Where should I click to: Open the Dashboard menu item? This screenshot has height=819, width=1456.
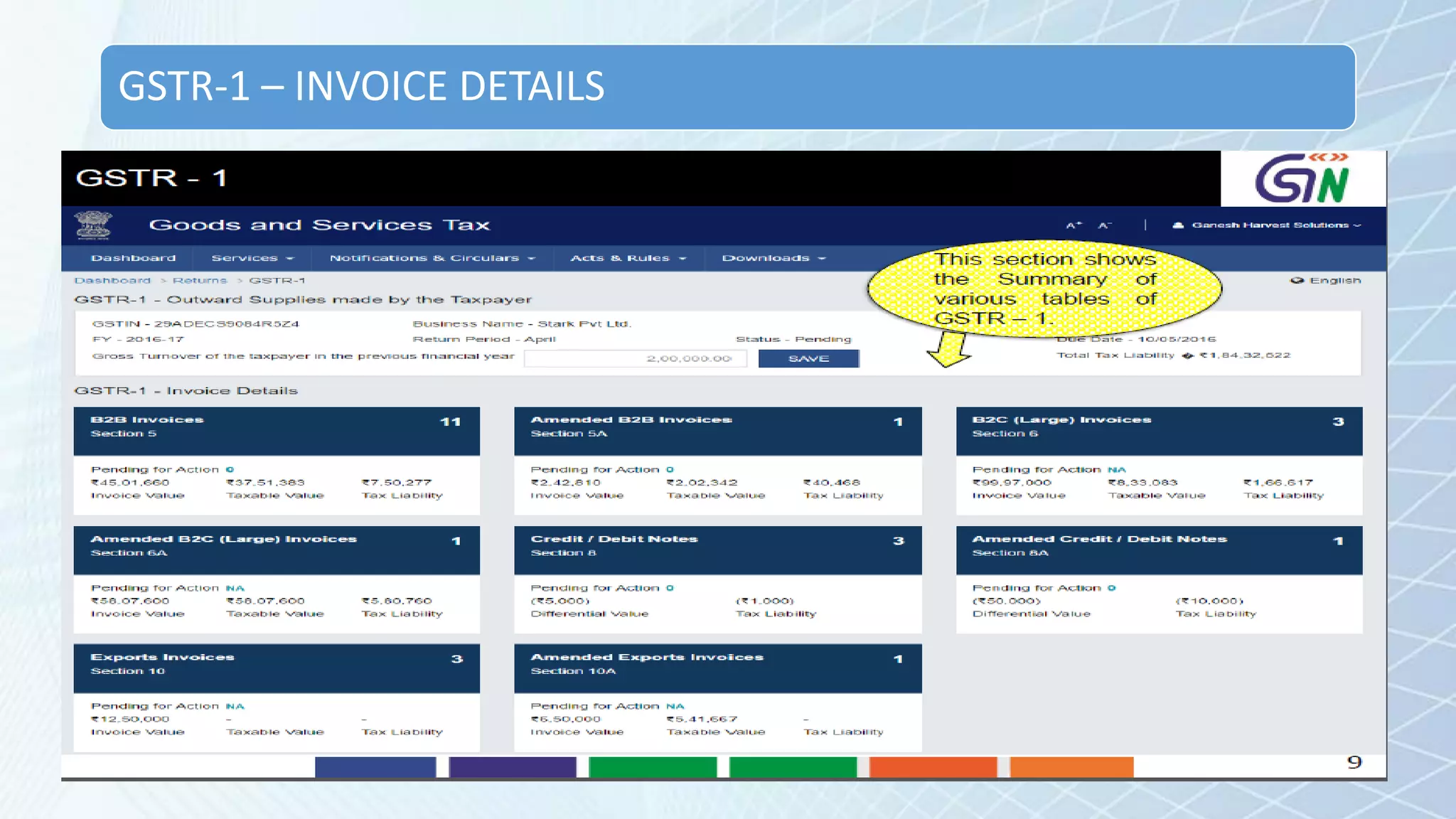pos(133,258)
